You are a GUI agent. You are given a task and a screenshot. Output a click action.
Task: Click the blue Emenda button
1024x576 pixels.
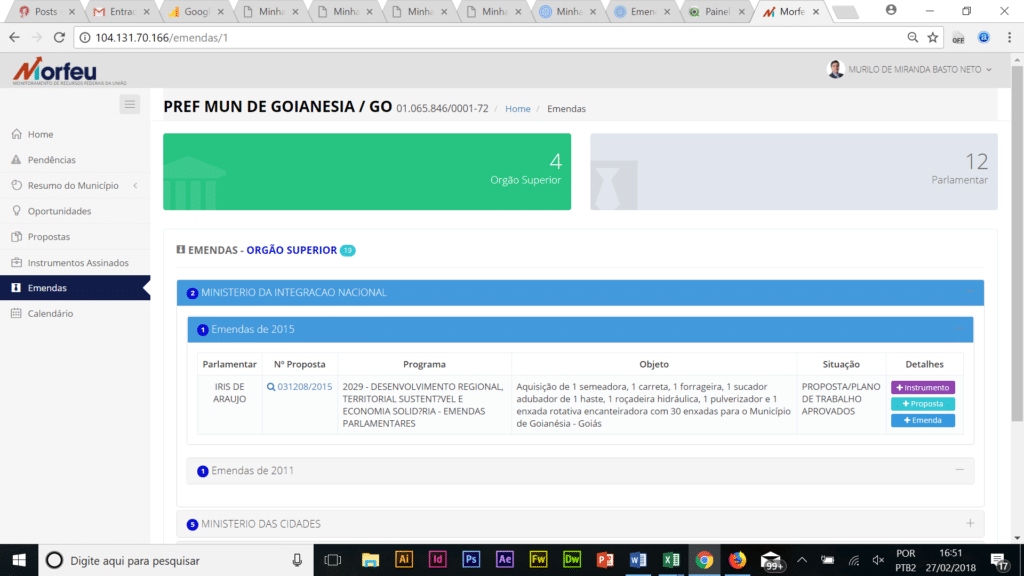tap(922, 421)
